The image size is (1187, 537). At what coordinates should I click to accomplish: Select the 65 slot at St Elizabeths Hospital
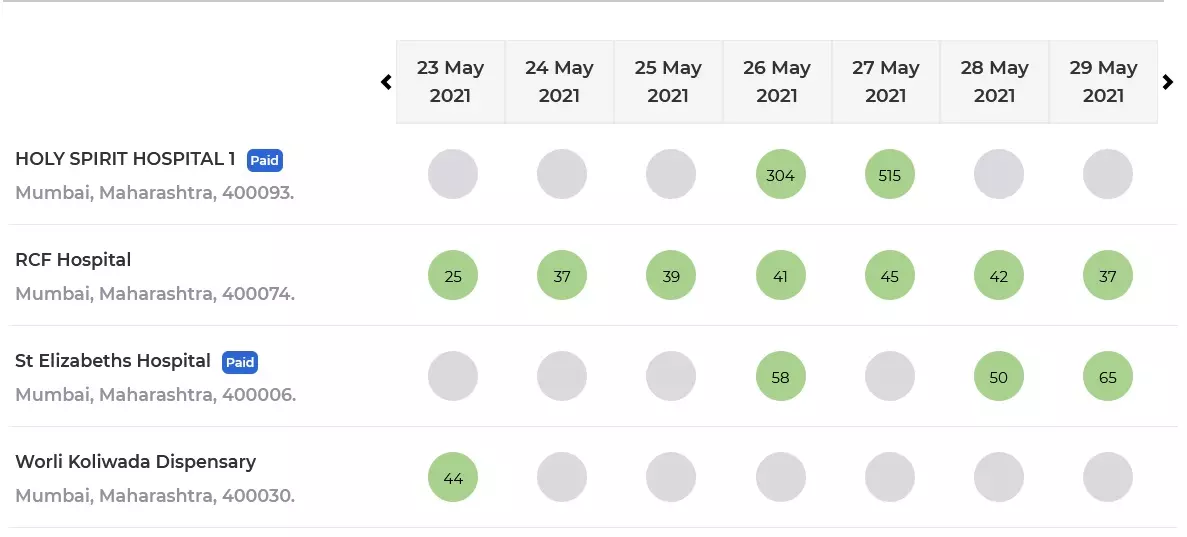[1108, 376]
